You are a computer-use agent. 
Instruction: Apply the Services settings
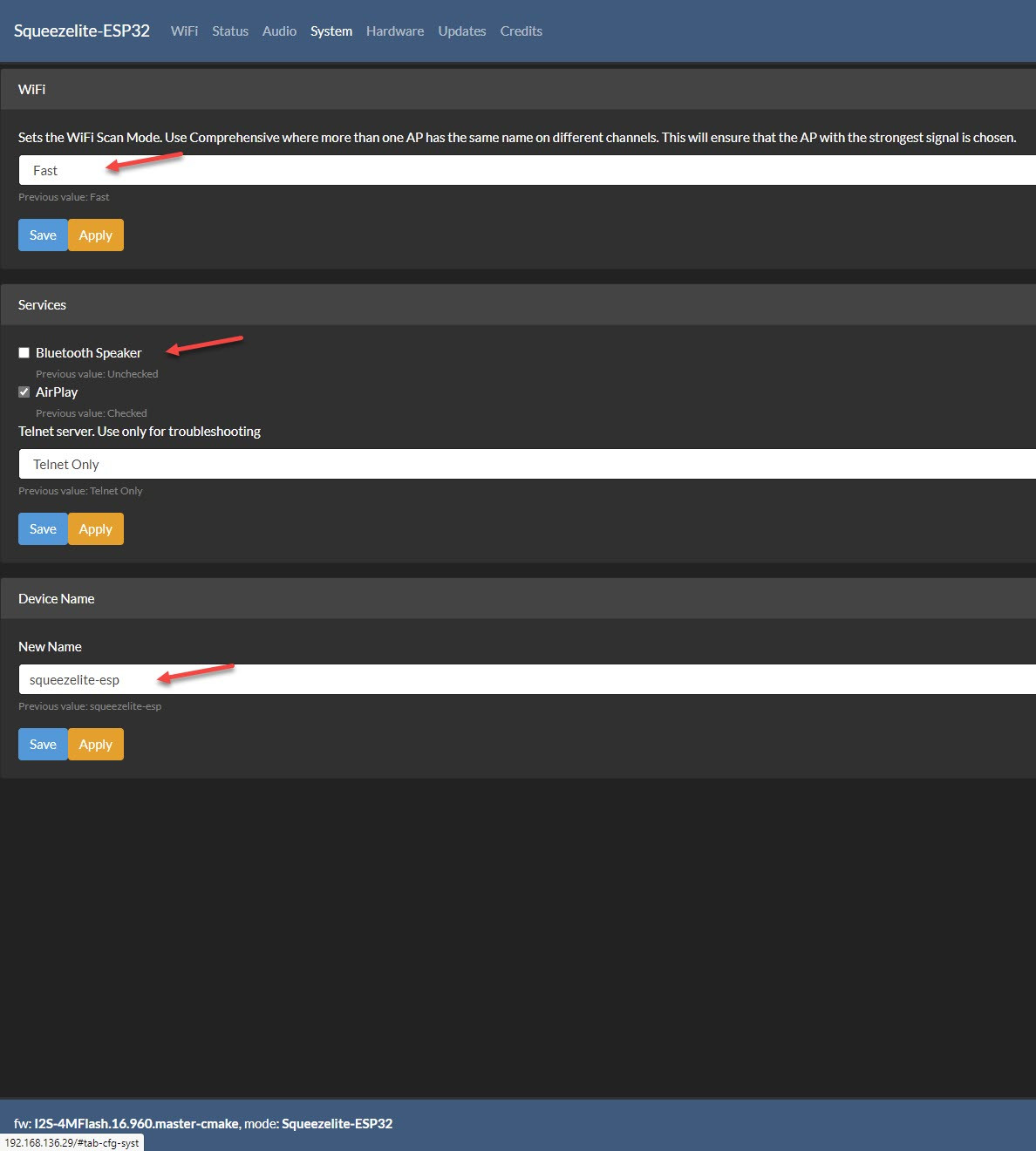[96, 529]
